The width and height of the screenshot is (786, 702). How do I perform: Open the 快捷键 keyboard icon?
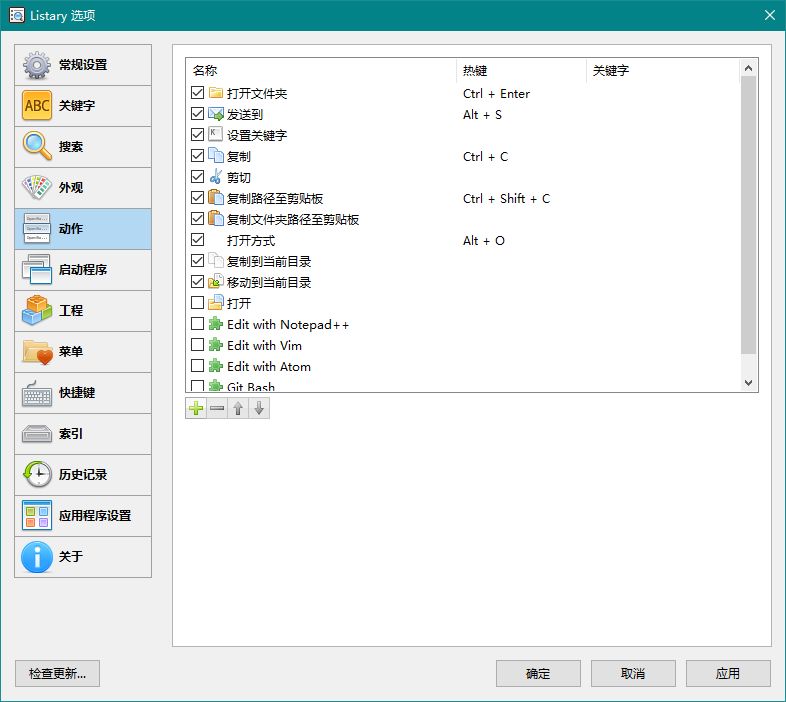coord(37,393)
